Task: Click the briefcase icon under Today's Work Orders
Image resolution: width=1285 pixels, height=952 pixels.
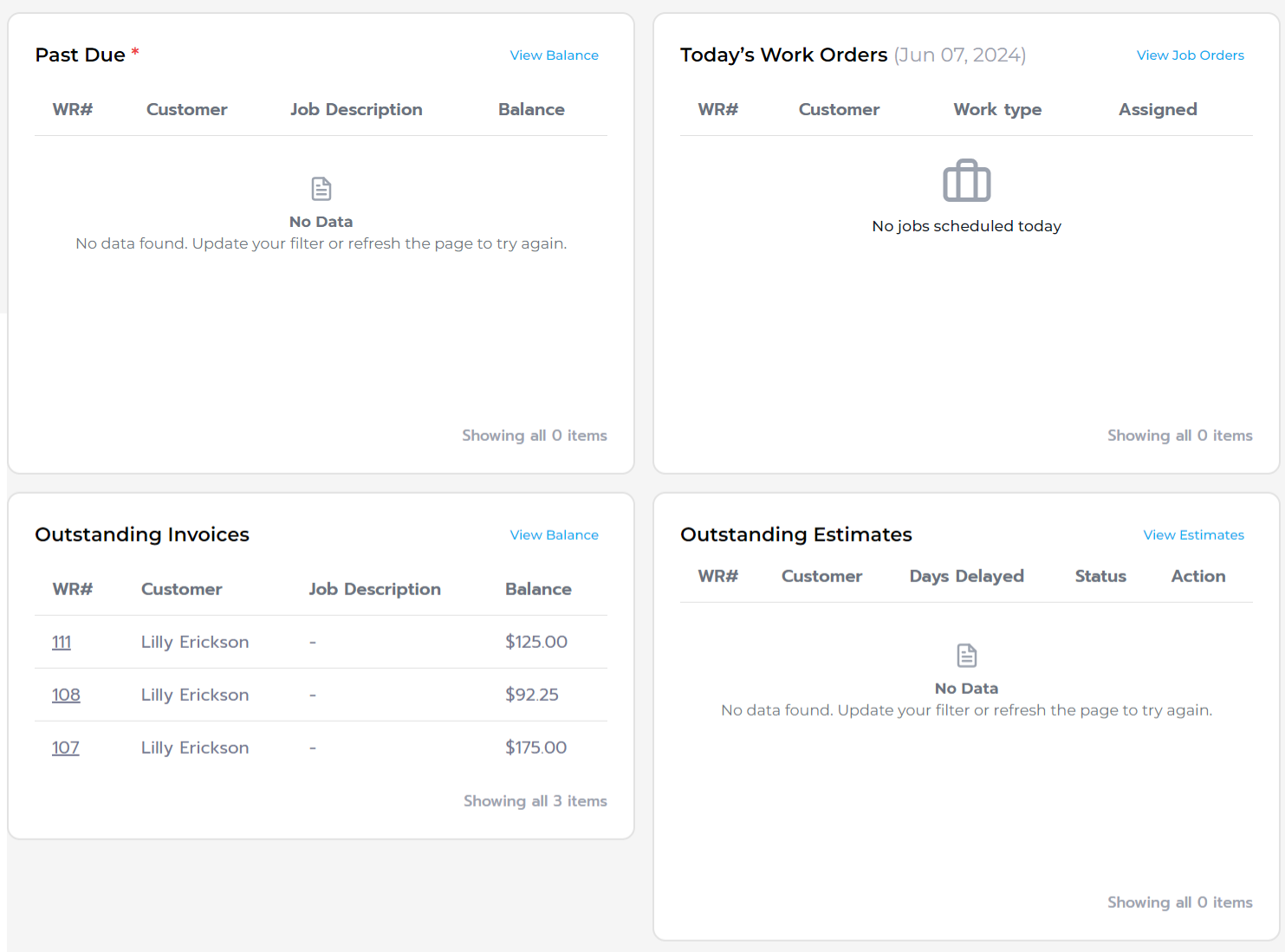Action: [x=966, y=181]
